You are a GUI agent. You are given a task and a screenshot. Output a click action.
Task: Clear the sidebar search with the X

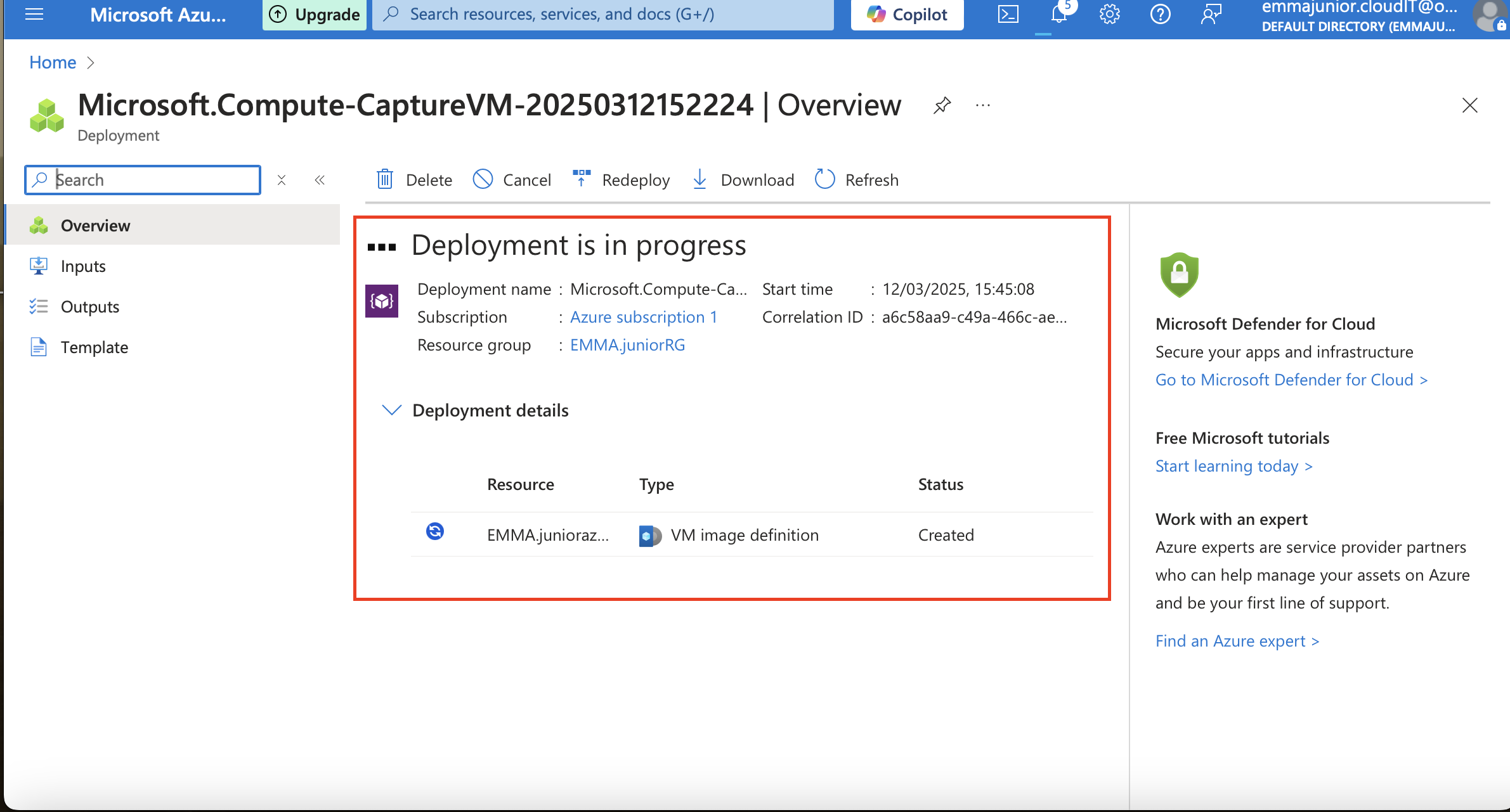282,181
